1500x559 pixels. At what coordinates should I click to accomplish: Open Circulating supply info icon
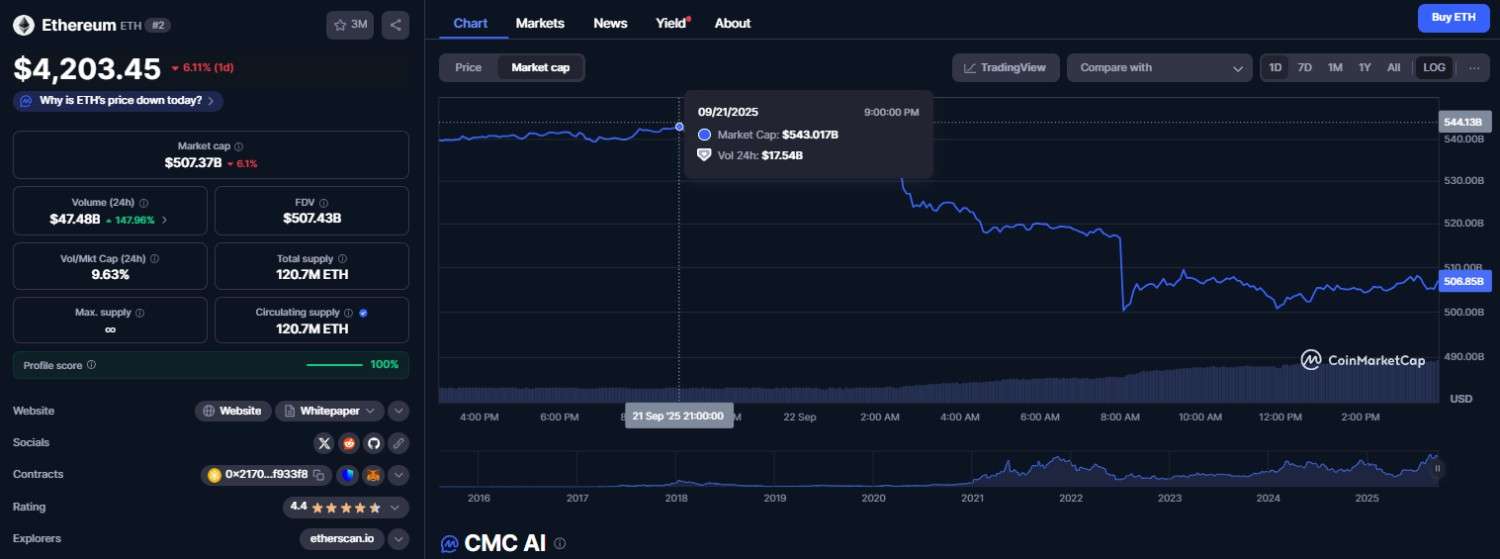coord(349,313)
